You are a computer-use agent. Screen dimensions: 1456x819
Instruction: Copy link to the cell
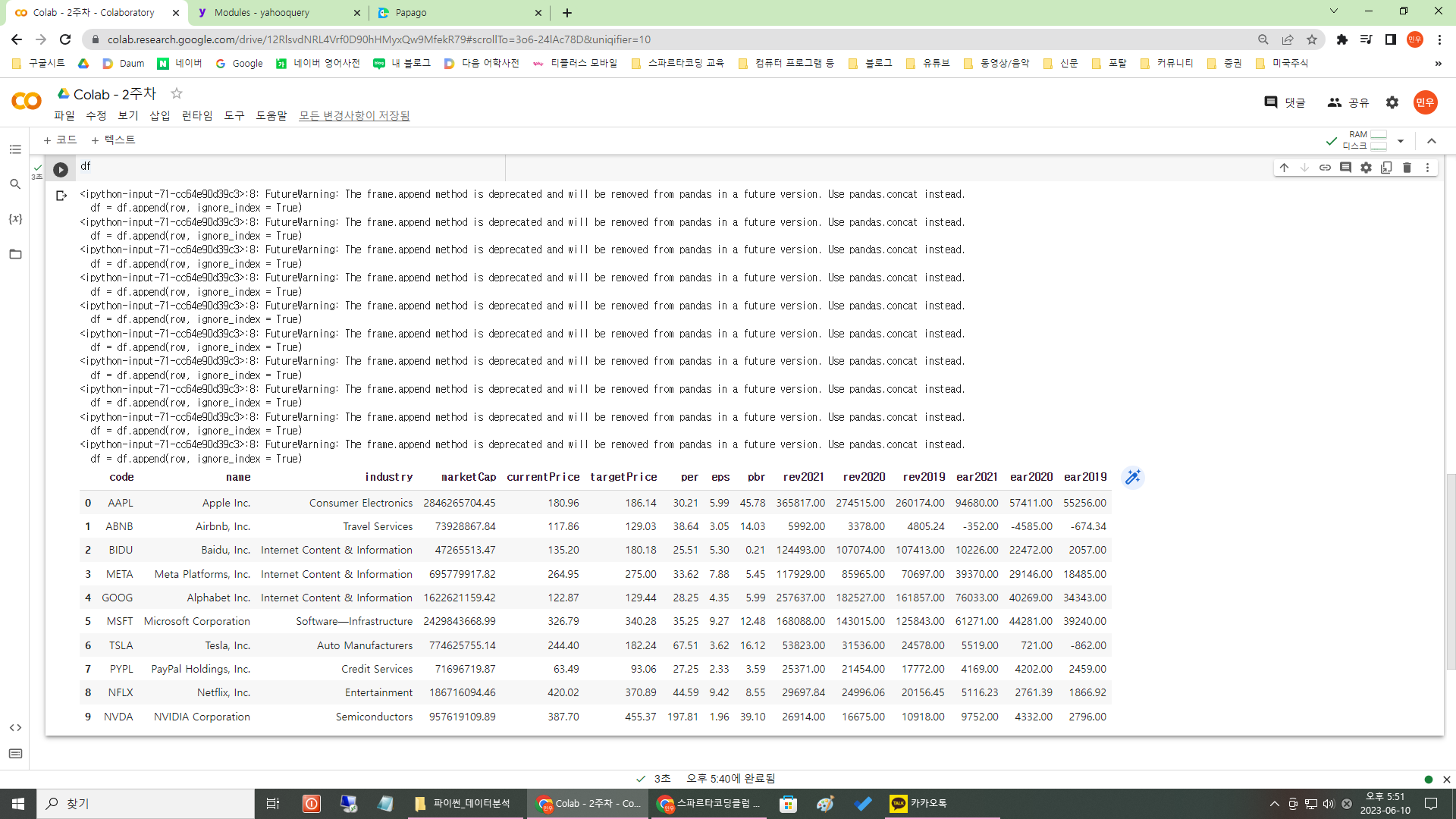1325,168
